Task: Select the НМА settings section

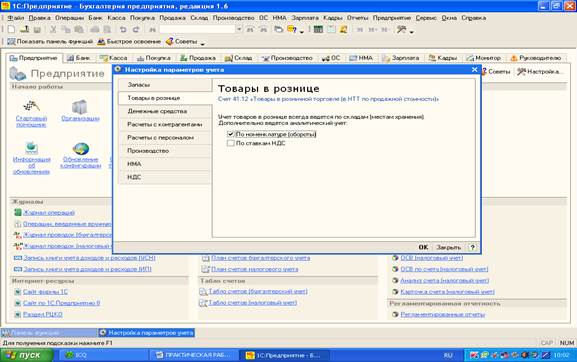Action: pos(165,164)
